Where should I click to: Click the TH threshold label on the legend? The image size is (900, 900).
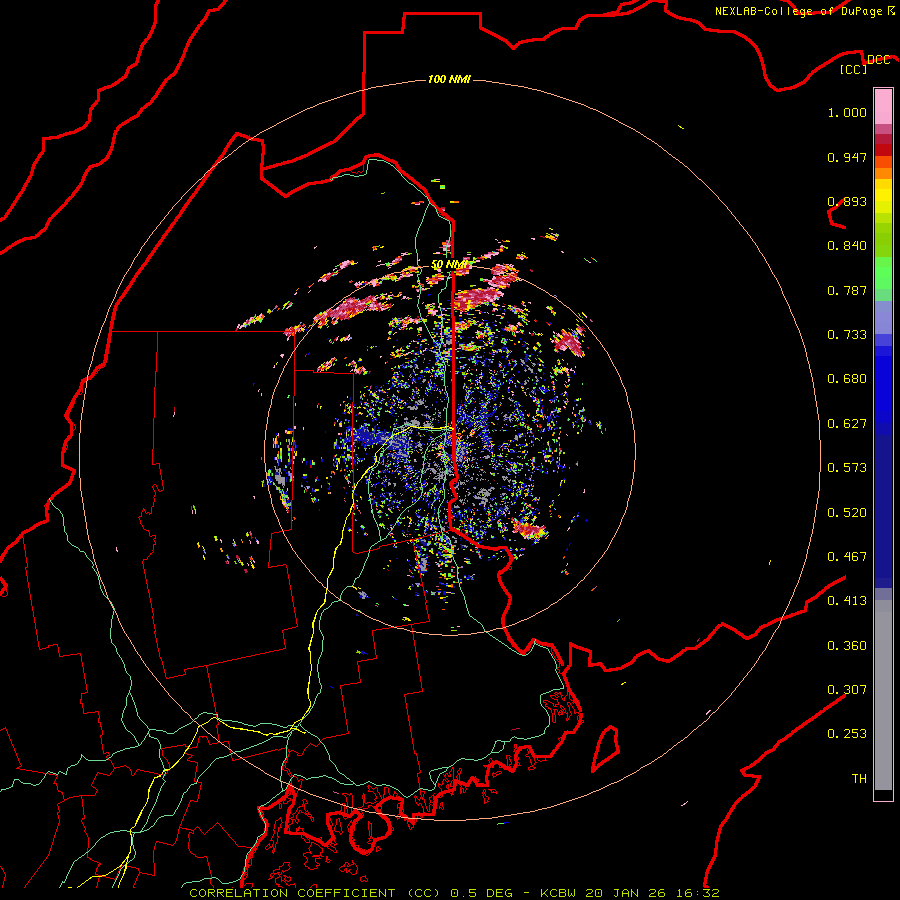click(x=859, y=779)
